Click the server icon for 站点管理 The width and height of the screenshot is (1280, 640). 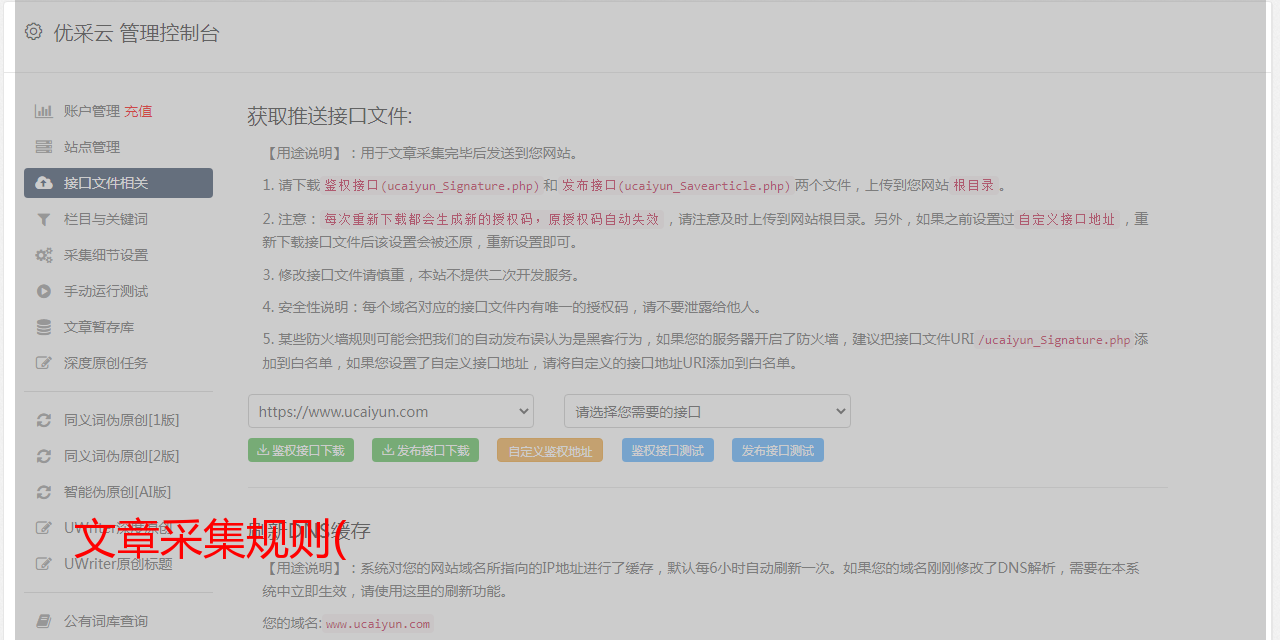tap(44, 147)
